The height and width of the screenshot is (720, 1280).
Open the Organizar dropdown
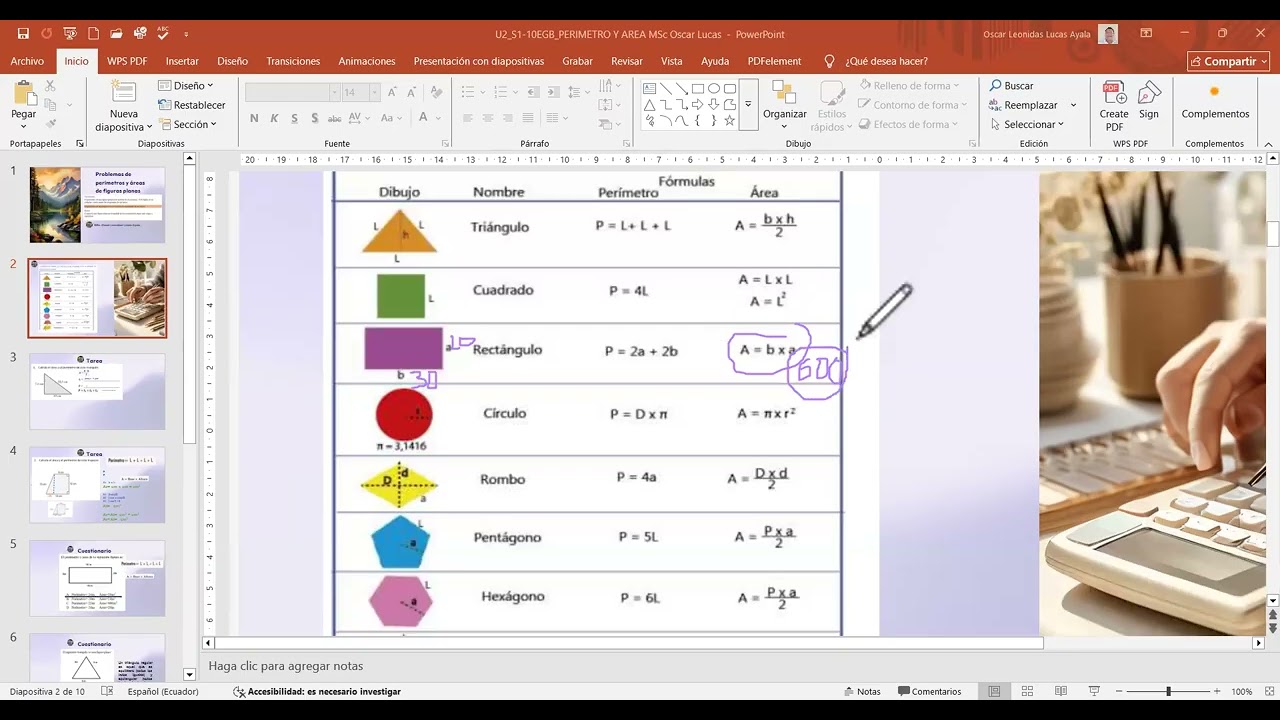(785, 104)
